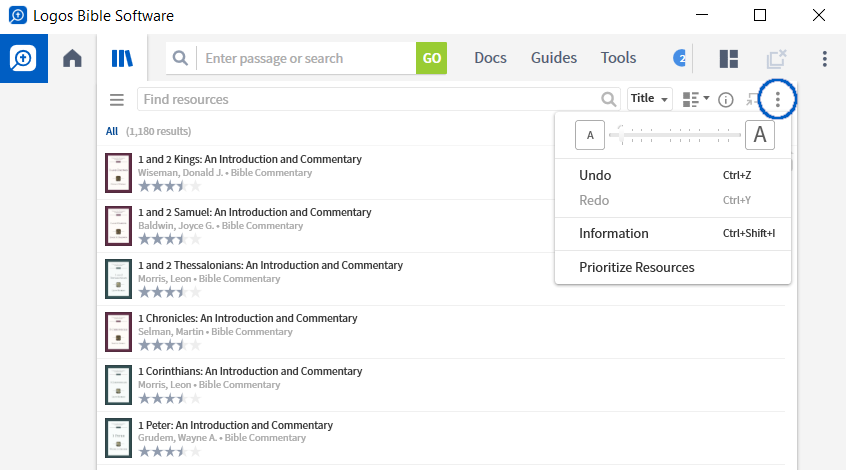
Task: Click the library panel kebab menu
Action: coord(777,99)
